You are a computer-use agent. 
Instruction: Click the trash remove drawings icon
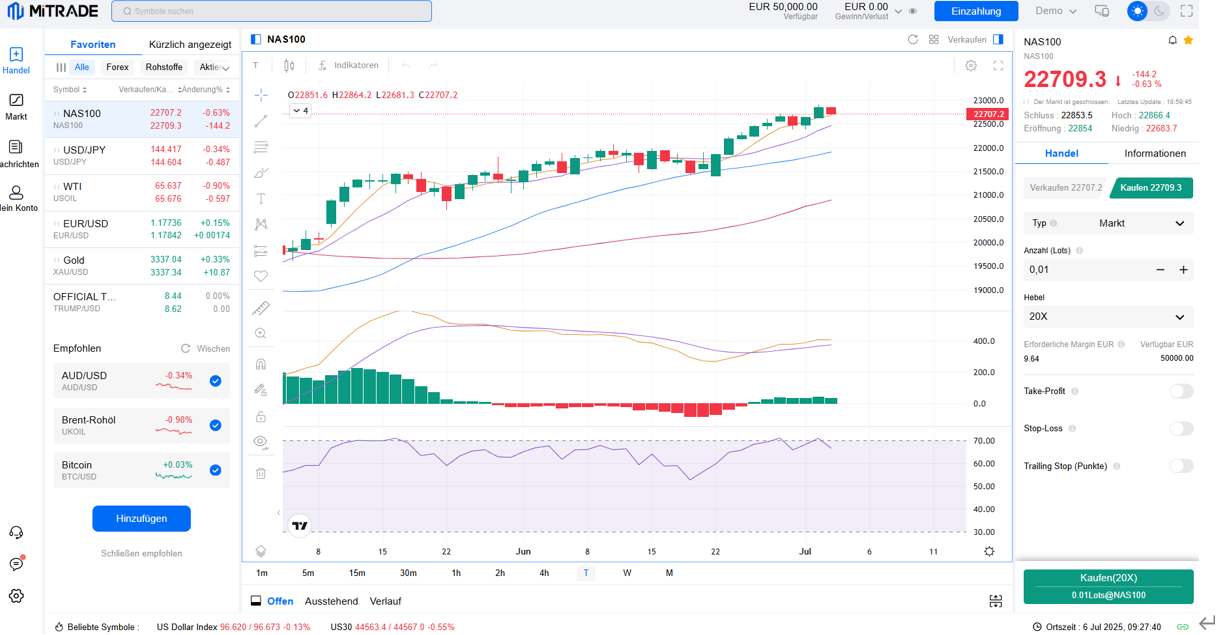coord(261,473)
